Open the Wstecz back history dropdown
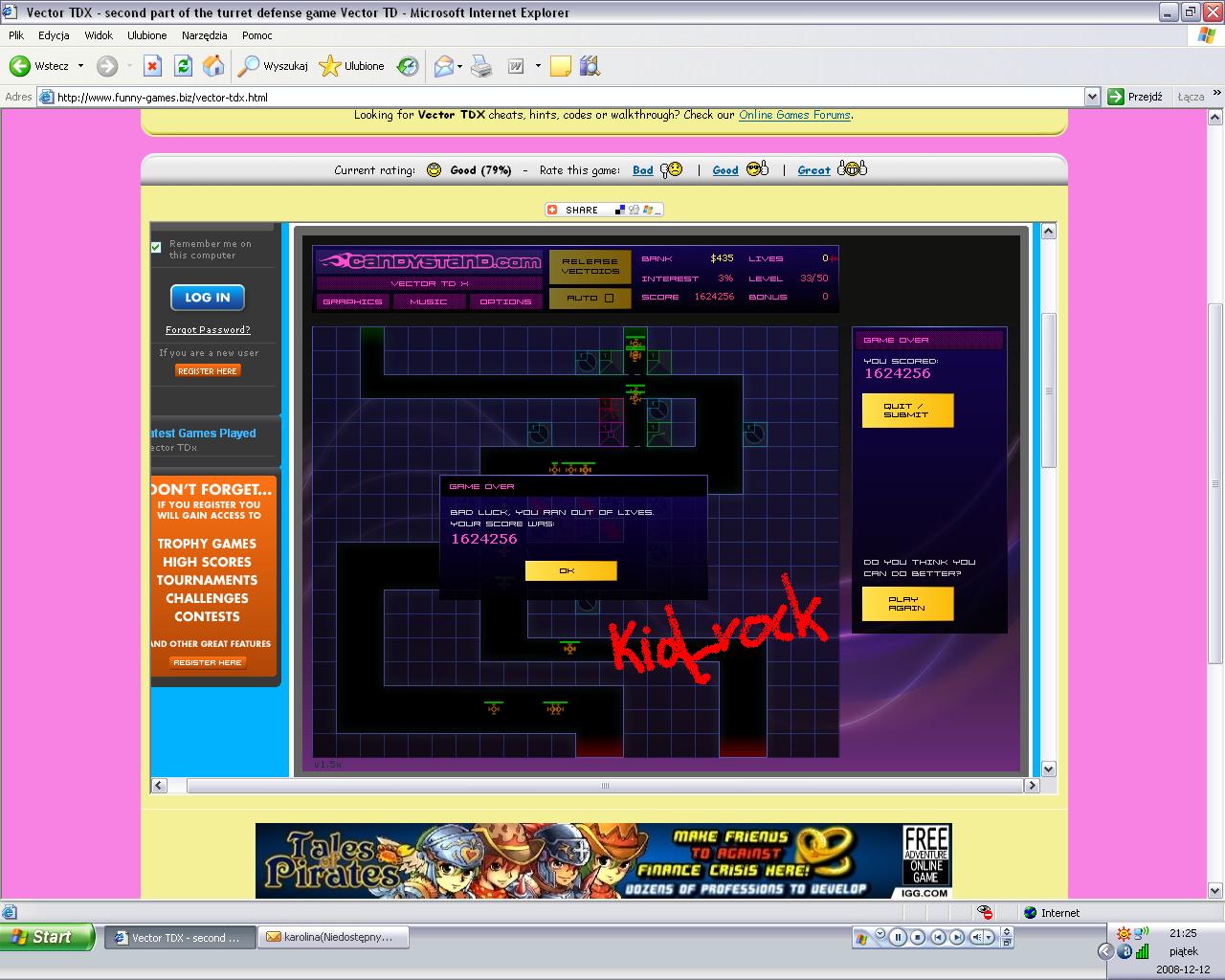The image size is (1225, 980). pos(80,66)
